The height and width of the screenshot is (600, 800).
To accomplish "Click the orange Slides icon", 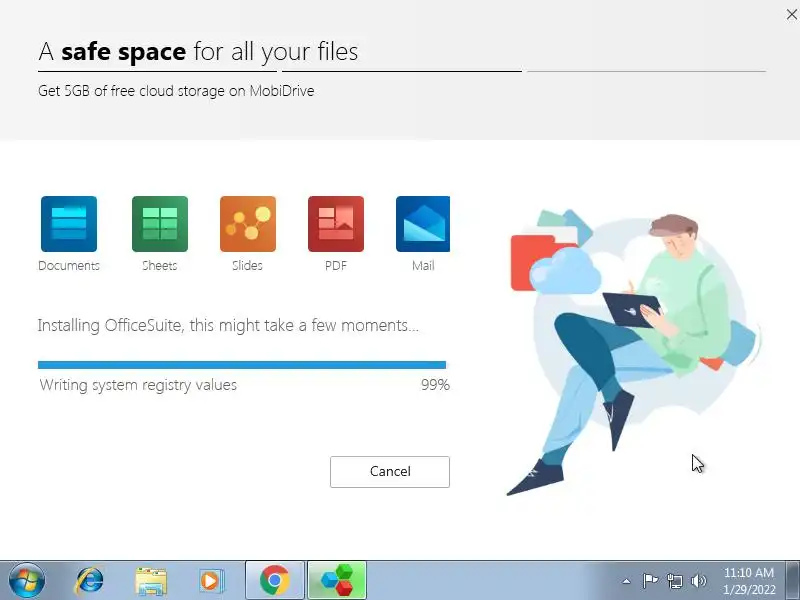I will 248,224.
